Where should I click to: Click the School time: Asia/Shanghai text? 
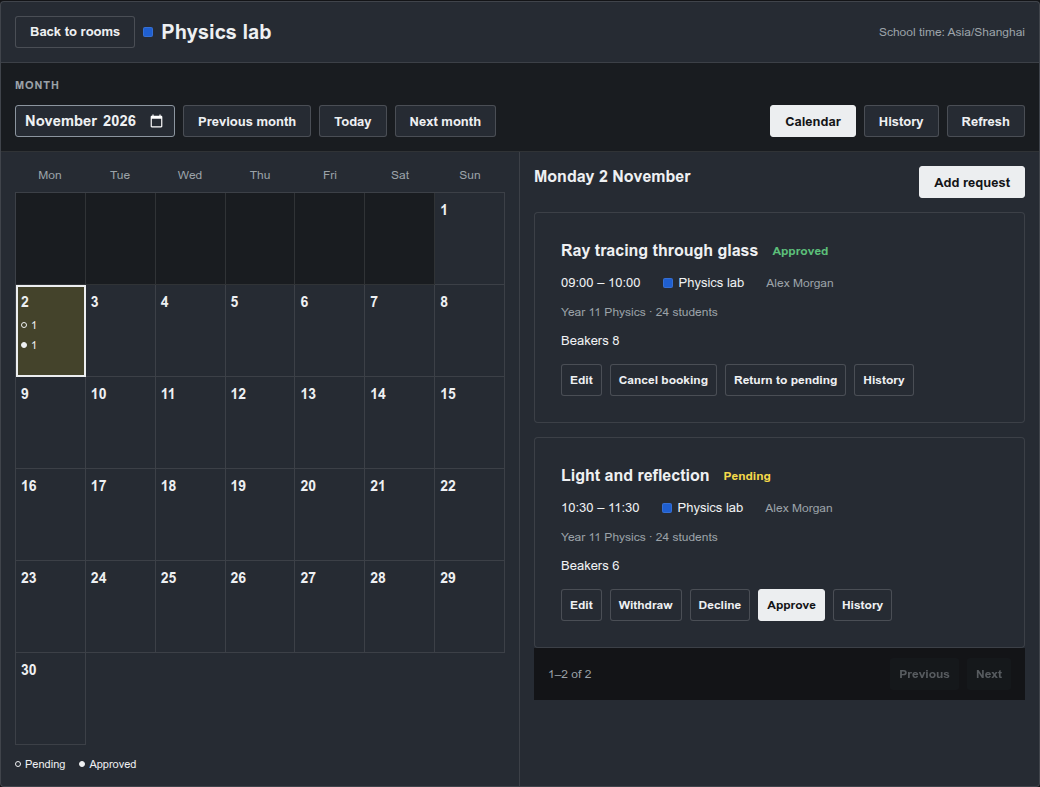952,32
